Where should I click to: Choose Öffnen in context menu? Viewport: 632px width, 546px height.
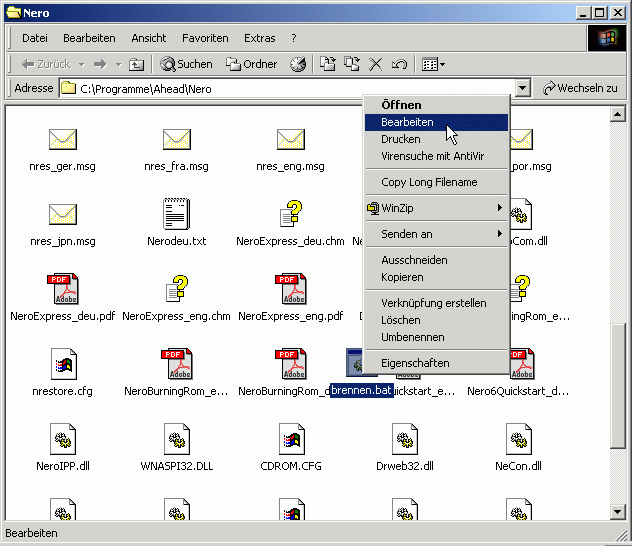click(436, 105)
